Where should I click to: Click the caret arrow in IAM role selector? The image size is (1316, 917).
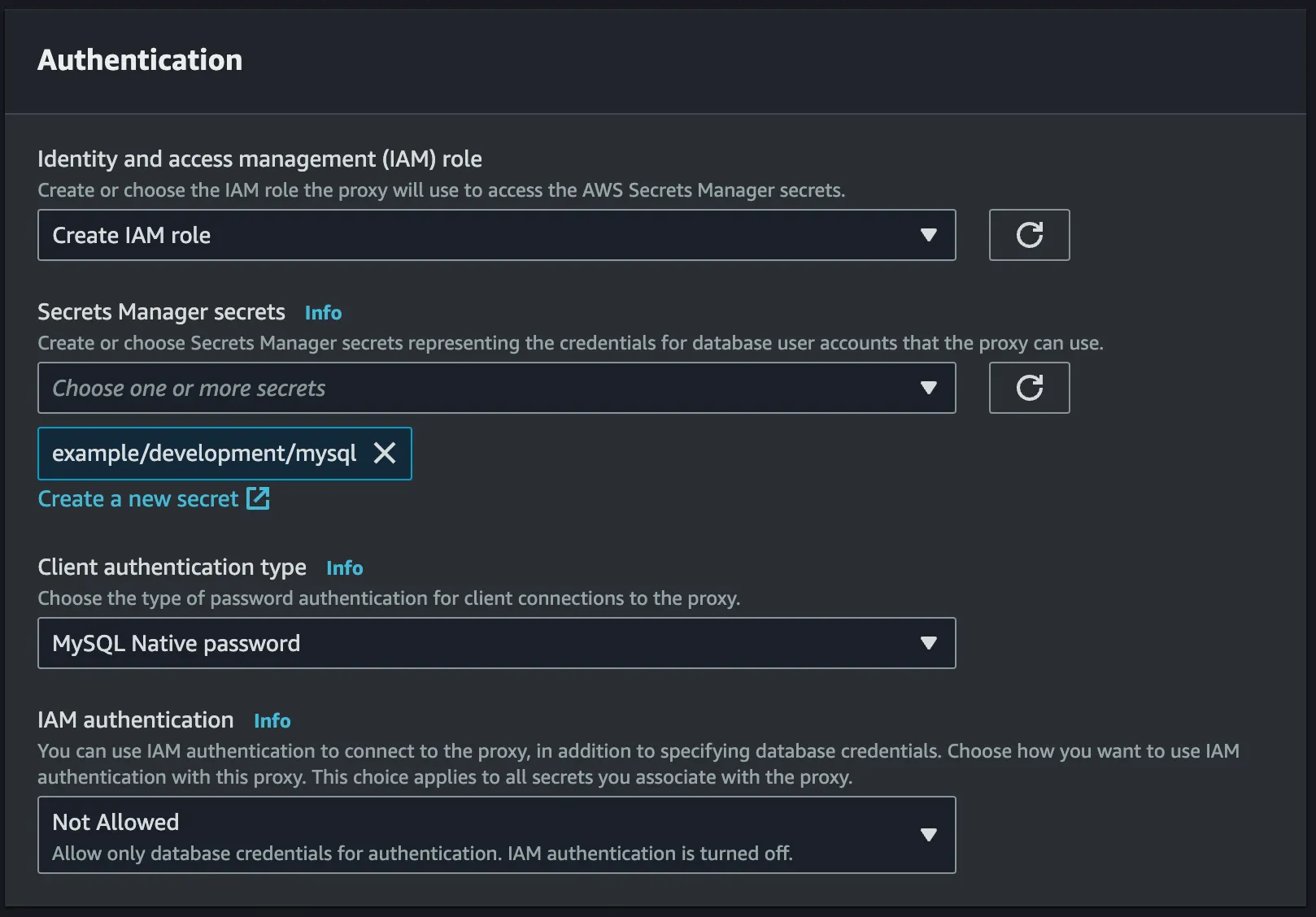click(928, 235)
